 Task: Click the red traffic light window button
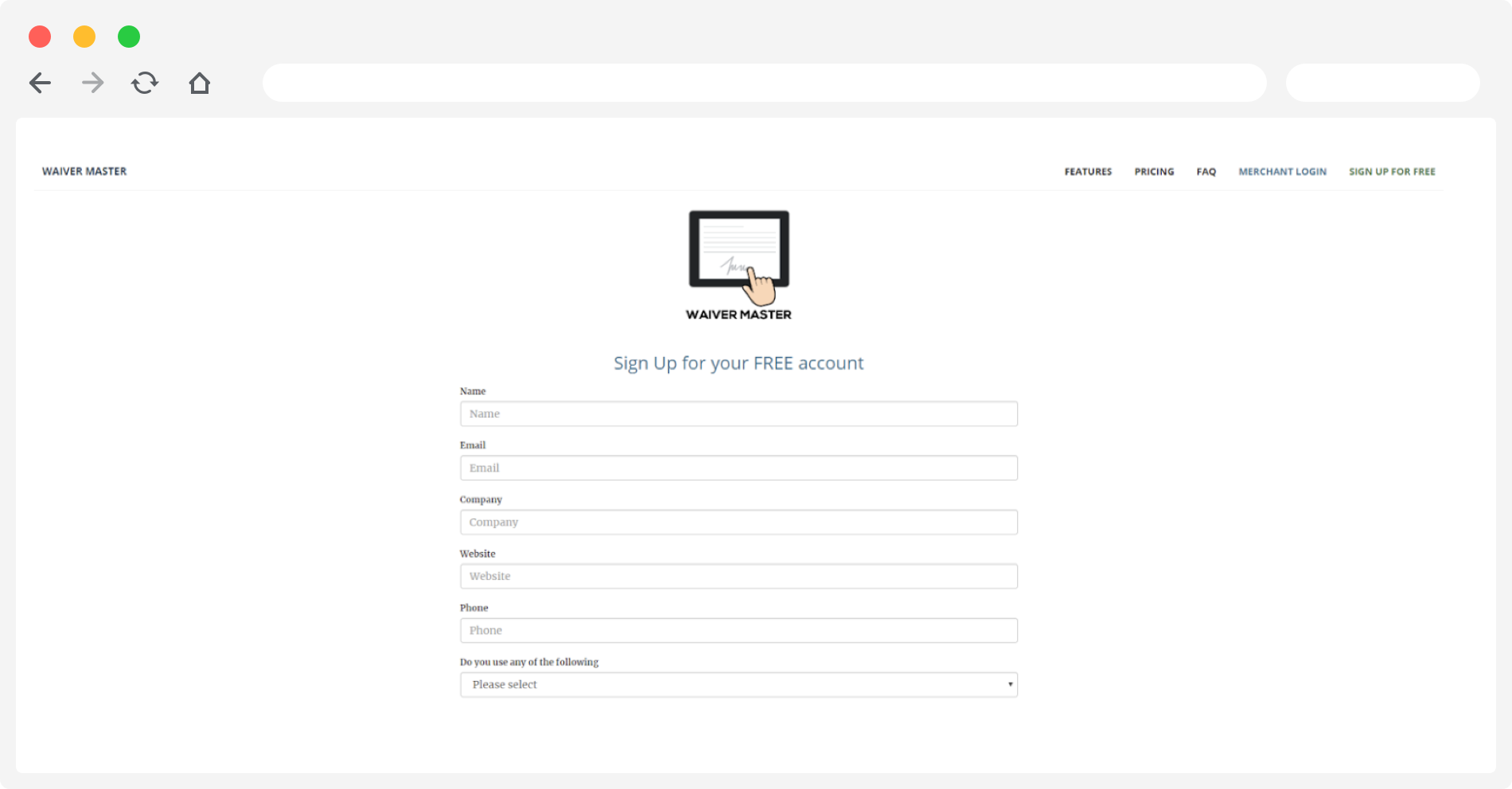click(40, 37)
